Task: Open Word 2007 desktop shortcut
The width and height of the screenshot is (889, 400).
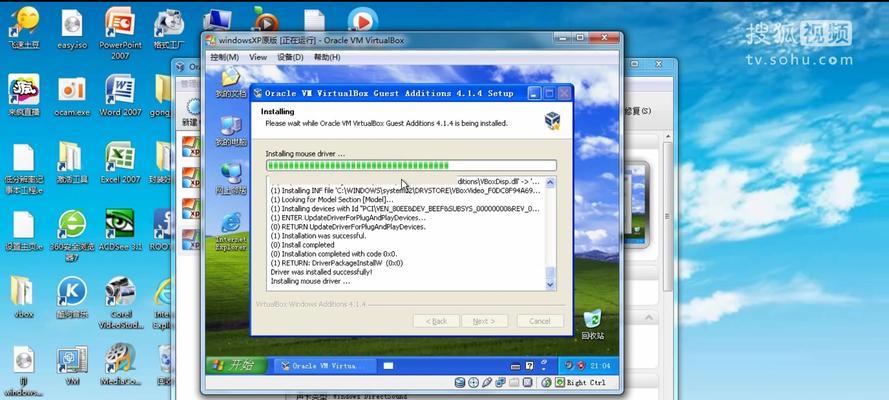Action: point(120,95)
